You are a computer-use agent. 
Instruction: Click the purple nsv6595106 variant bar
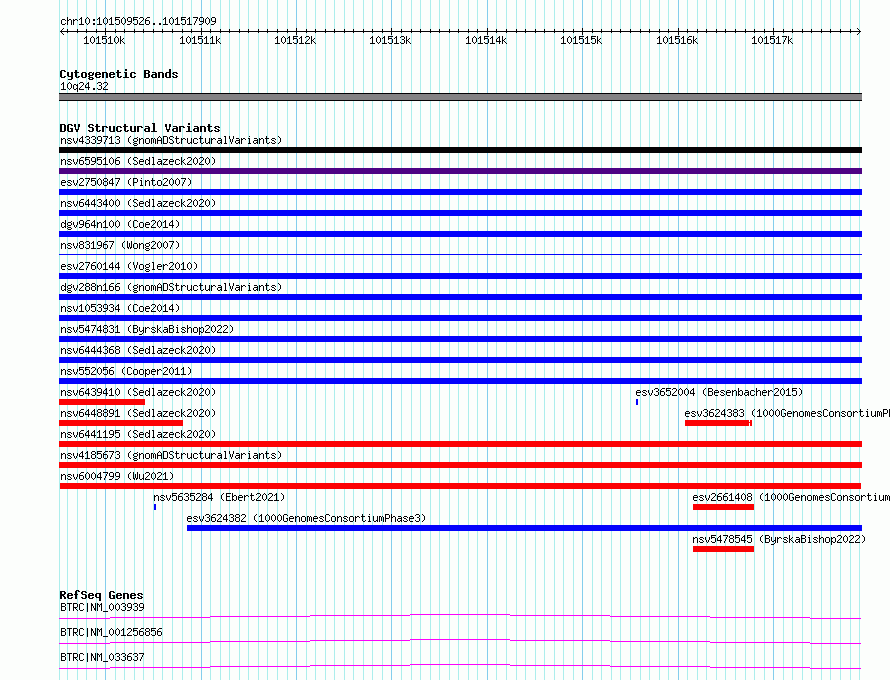click(x=460, y=171)
